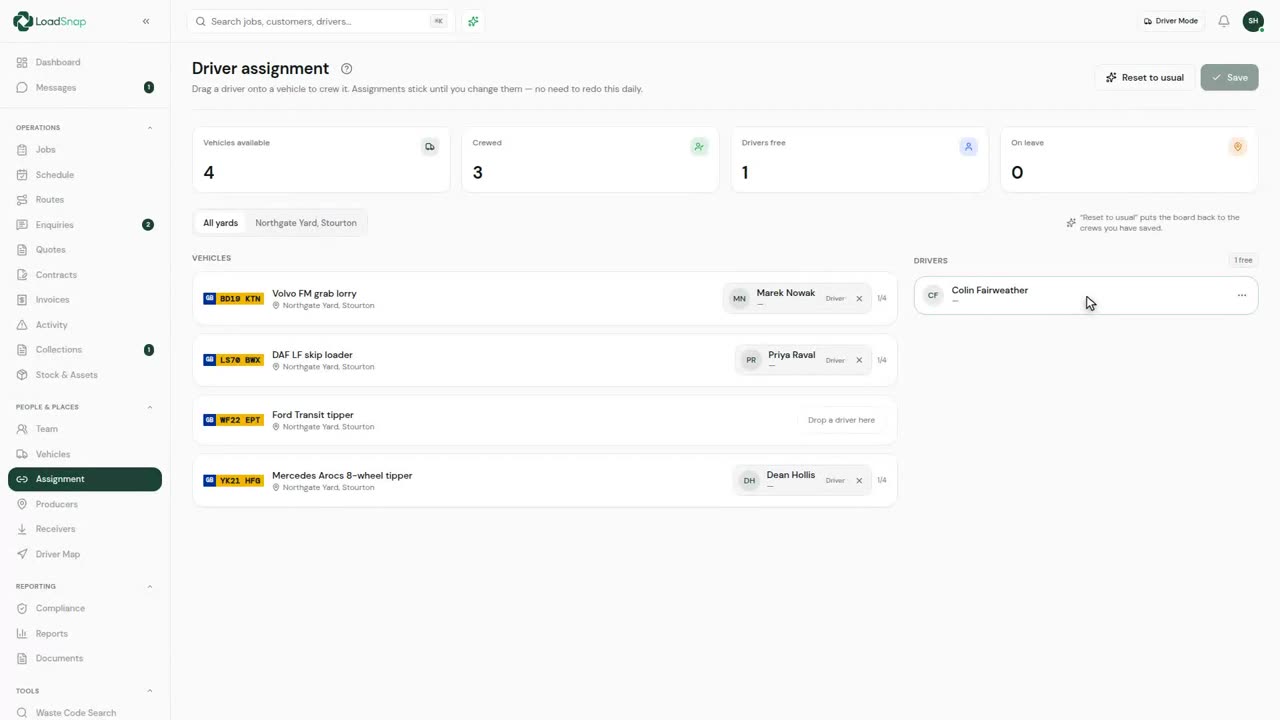
Task: Click the Drop a driver here slot
Action: [x=841, y=420]
